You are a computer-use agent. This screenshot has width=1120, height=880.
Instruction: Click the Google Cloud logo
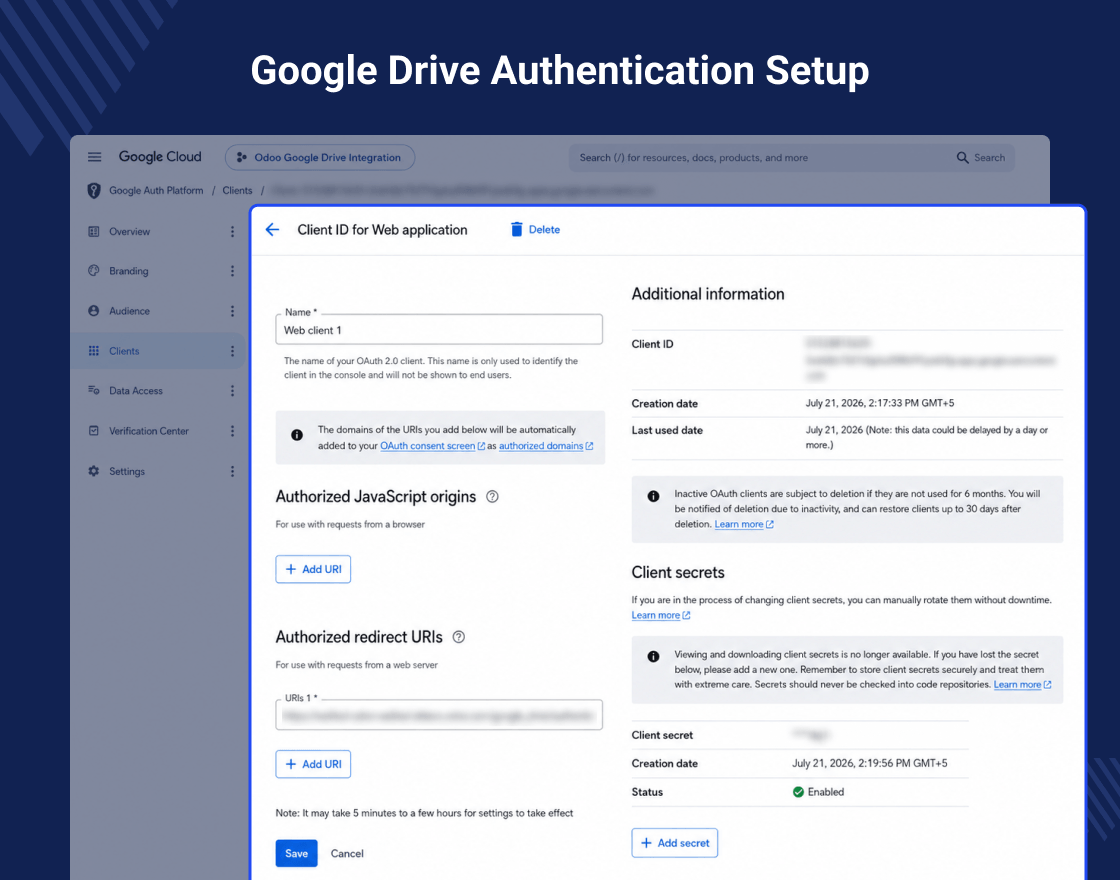160,157
